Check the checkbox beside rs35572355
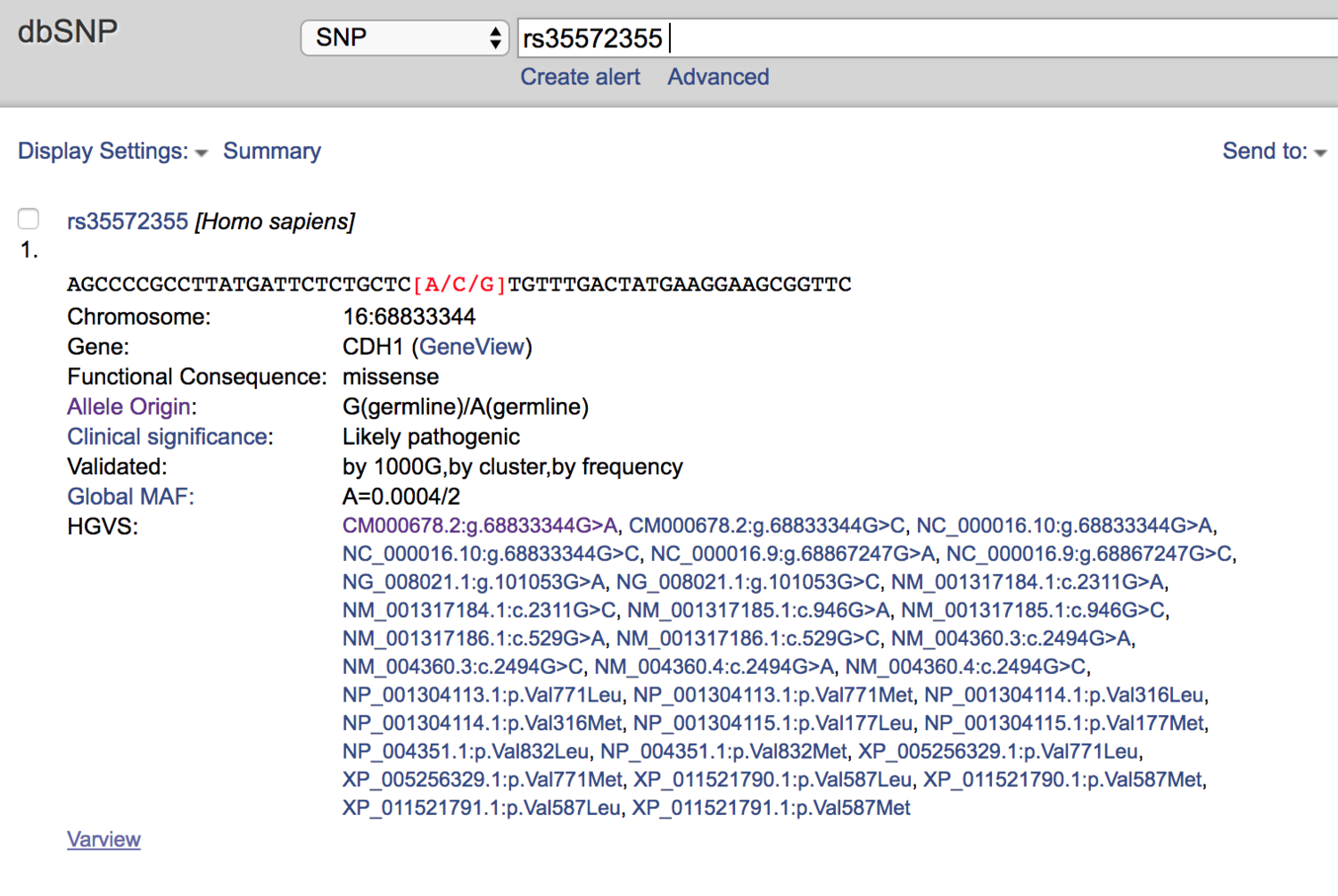1338x896 pixels. click(x=29, y=218)
